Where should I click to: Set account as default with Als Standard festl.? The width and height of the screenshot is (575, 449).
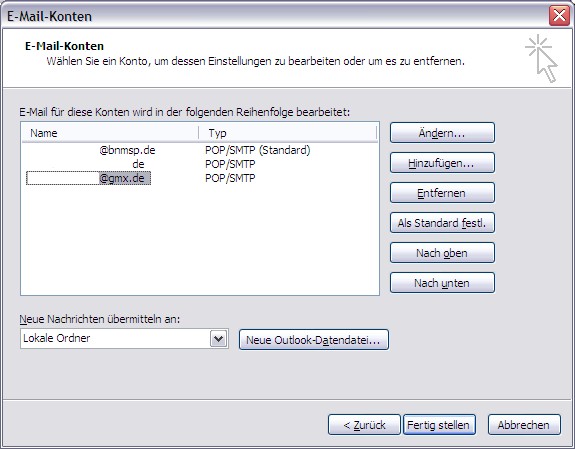tap(442, 223)
